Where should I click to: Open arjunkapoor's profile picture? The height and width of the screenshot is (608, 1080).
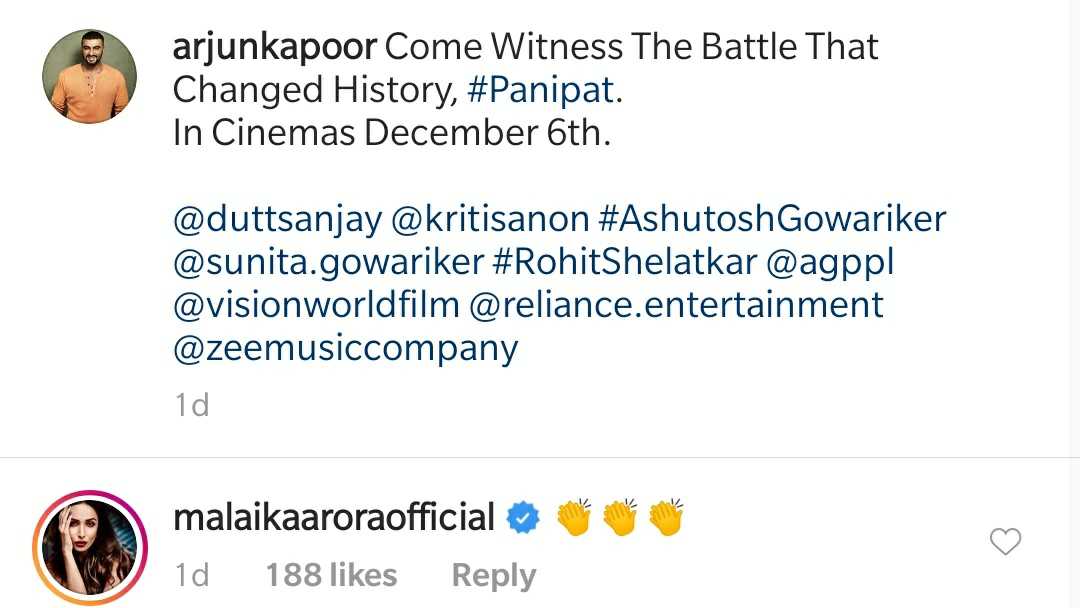pyautogui.click(x=90, y=76)
